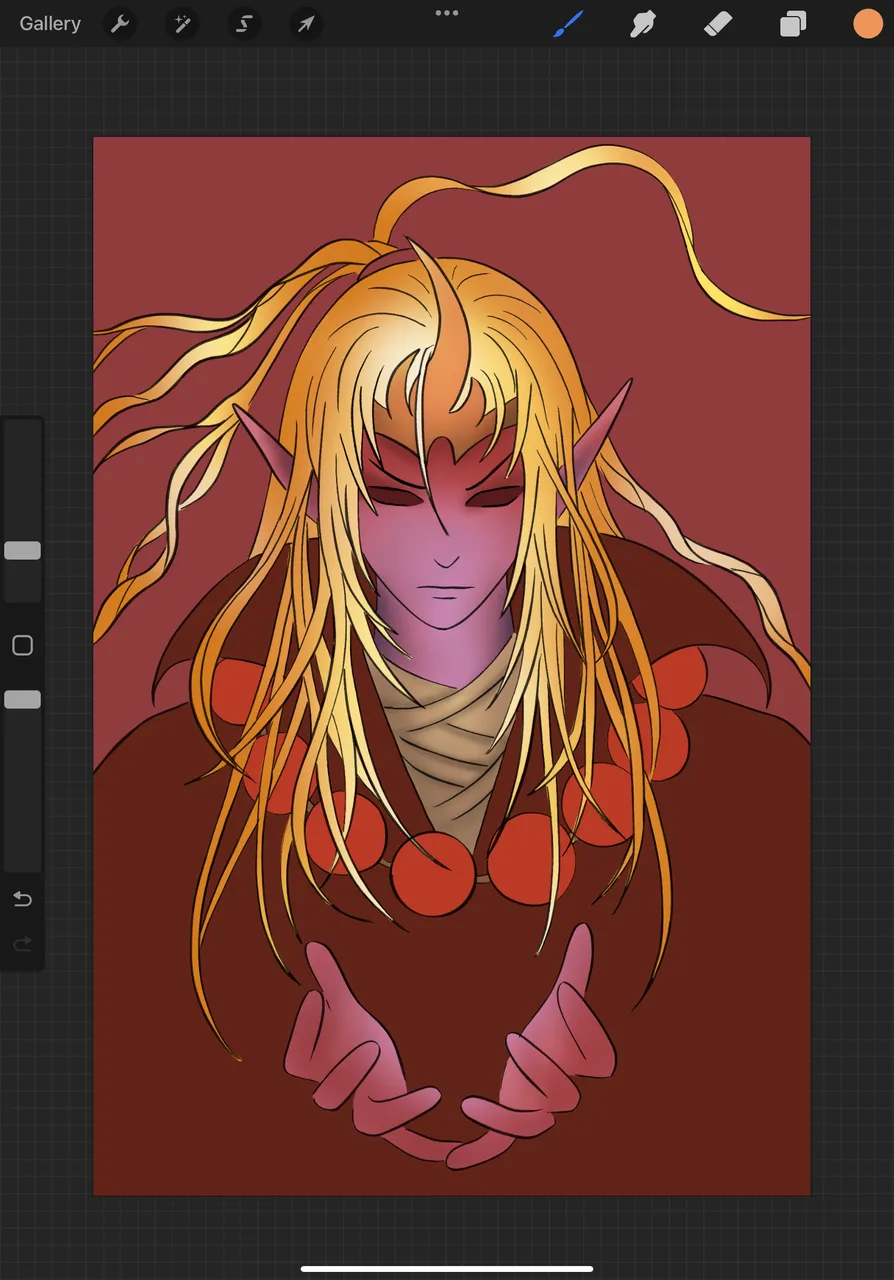Tap the redo arrow

pos(22,944)
